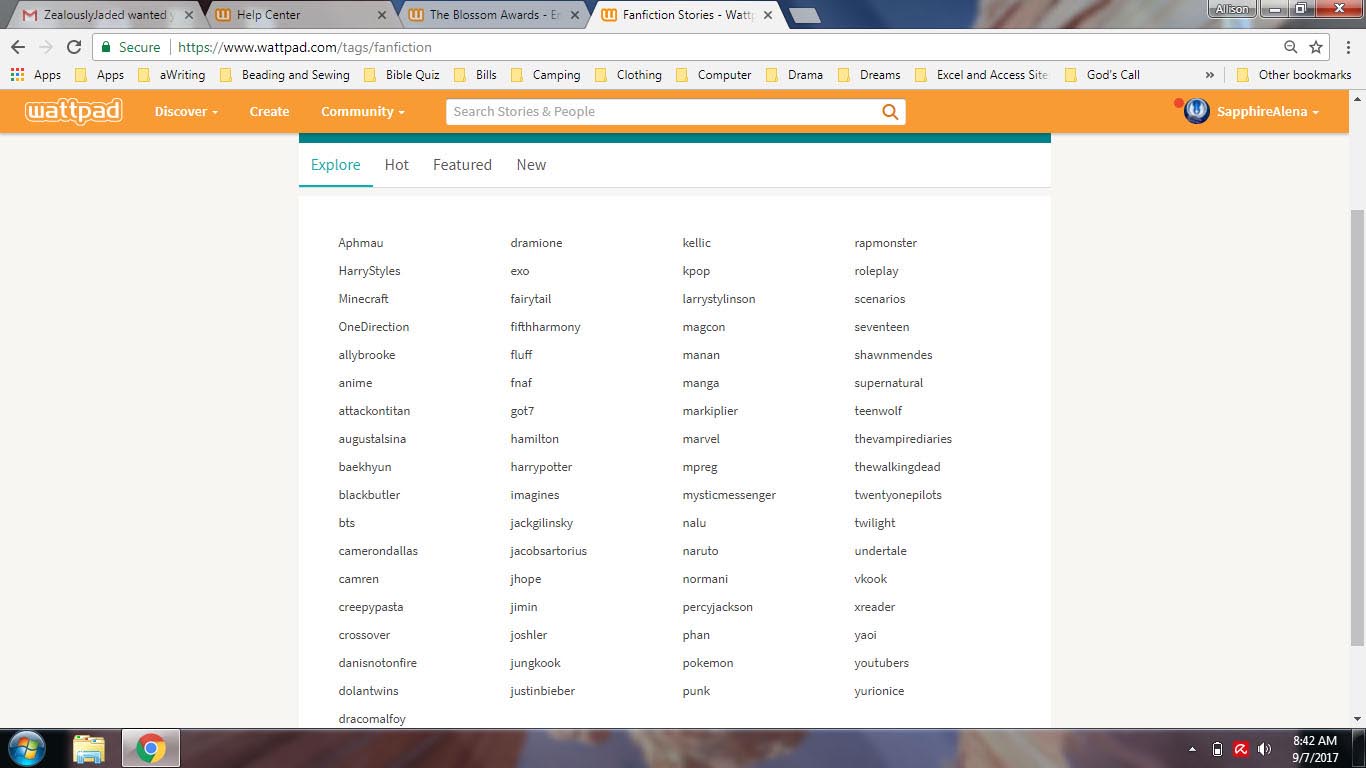Click the browser address bar URL
Image resolution: width=1366 pixels, height=768 pixels.
(305, 47)
